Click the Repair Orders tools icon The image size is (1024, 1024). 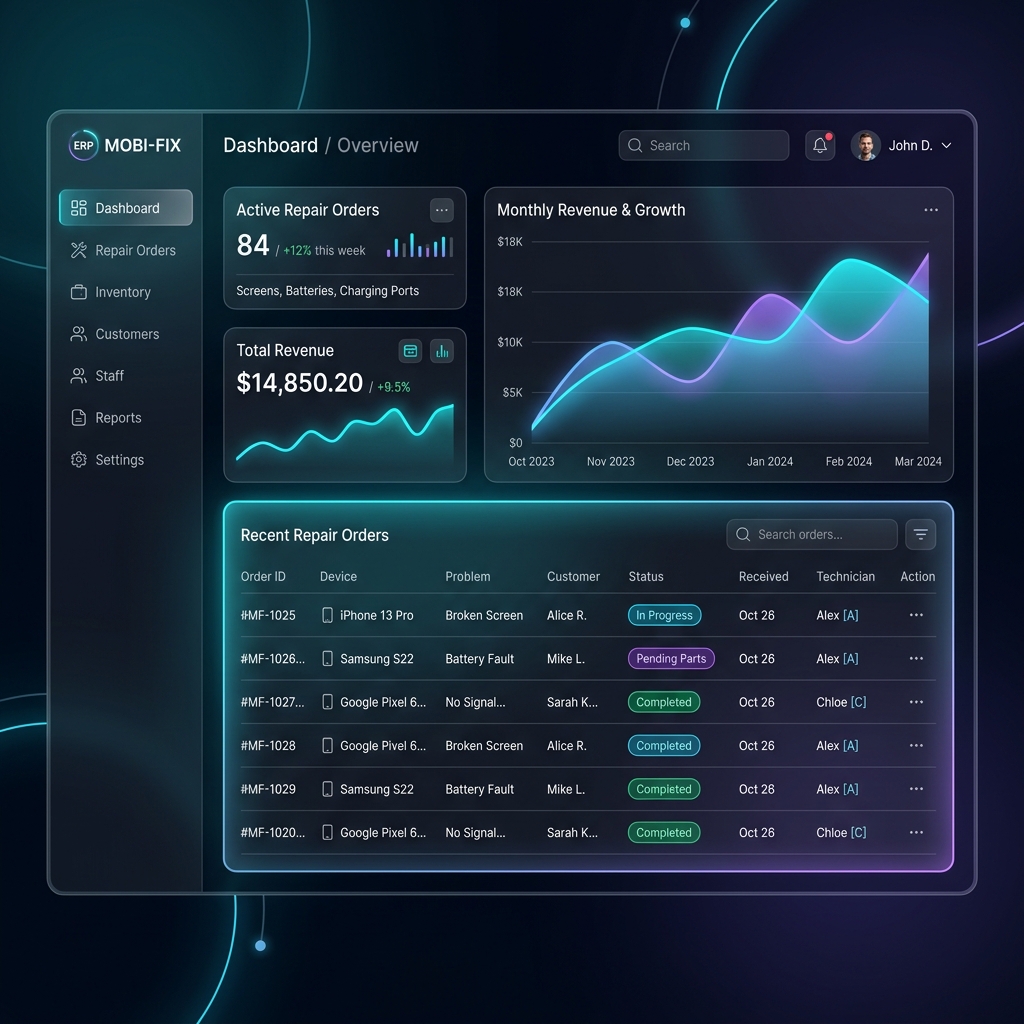click(79, 250)
